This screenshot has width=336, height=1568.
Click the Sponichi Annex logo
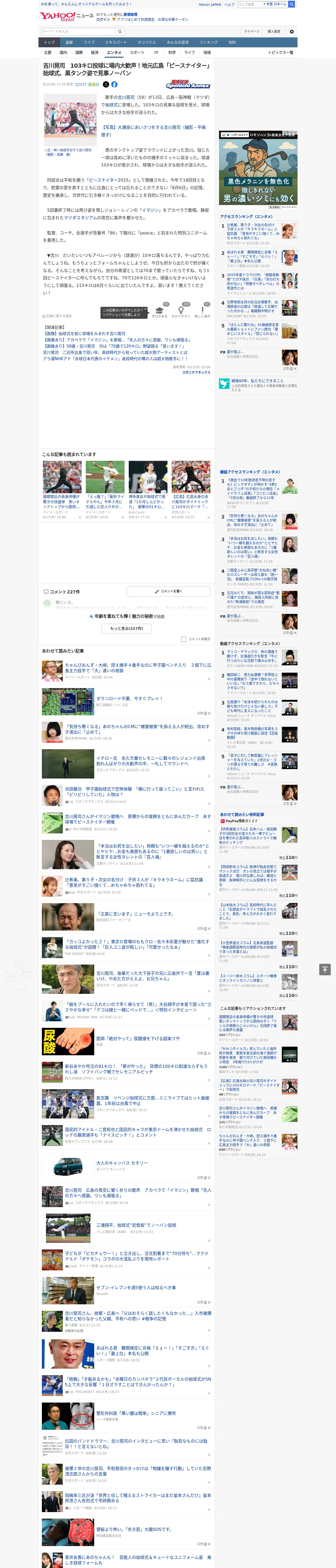(x=188, y=85)
